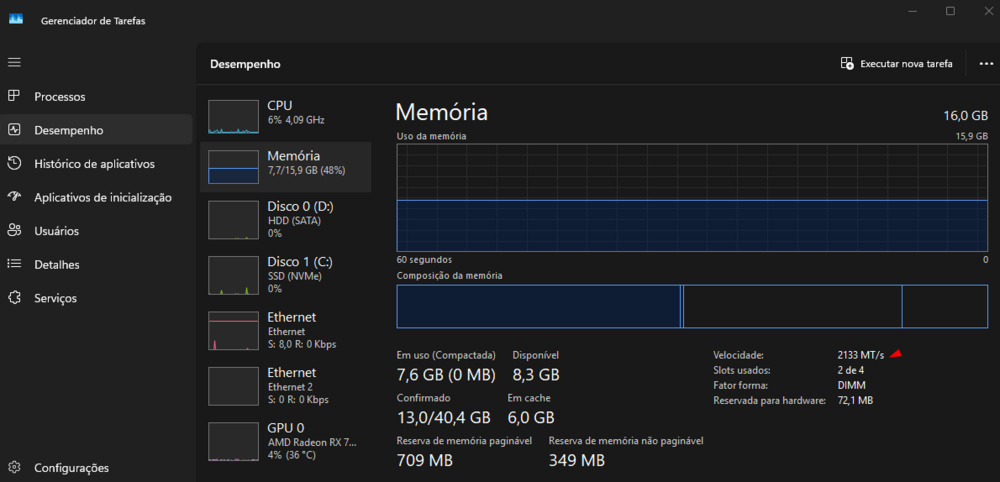Open Configurações gear icon

click(x=14, y=467)
